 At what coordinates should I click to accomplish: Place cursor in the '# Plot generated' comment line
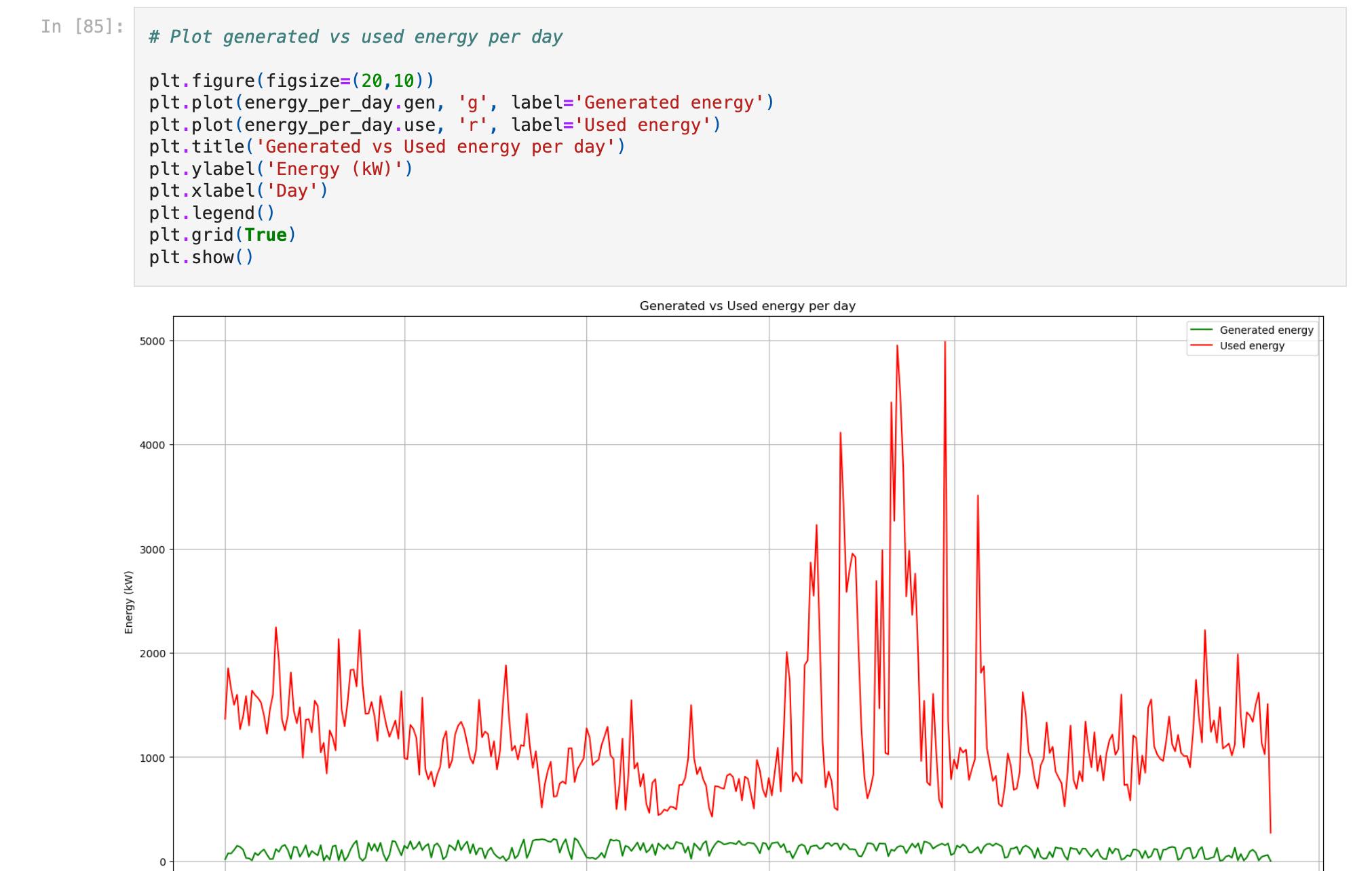coord(356,37)
